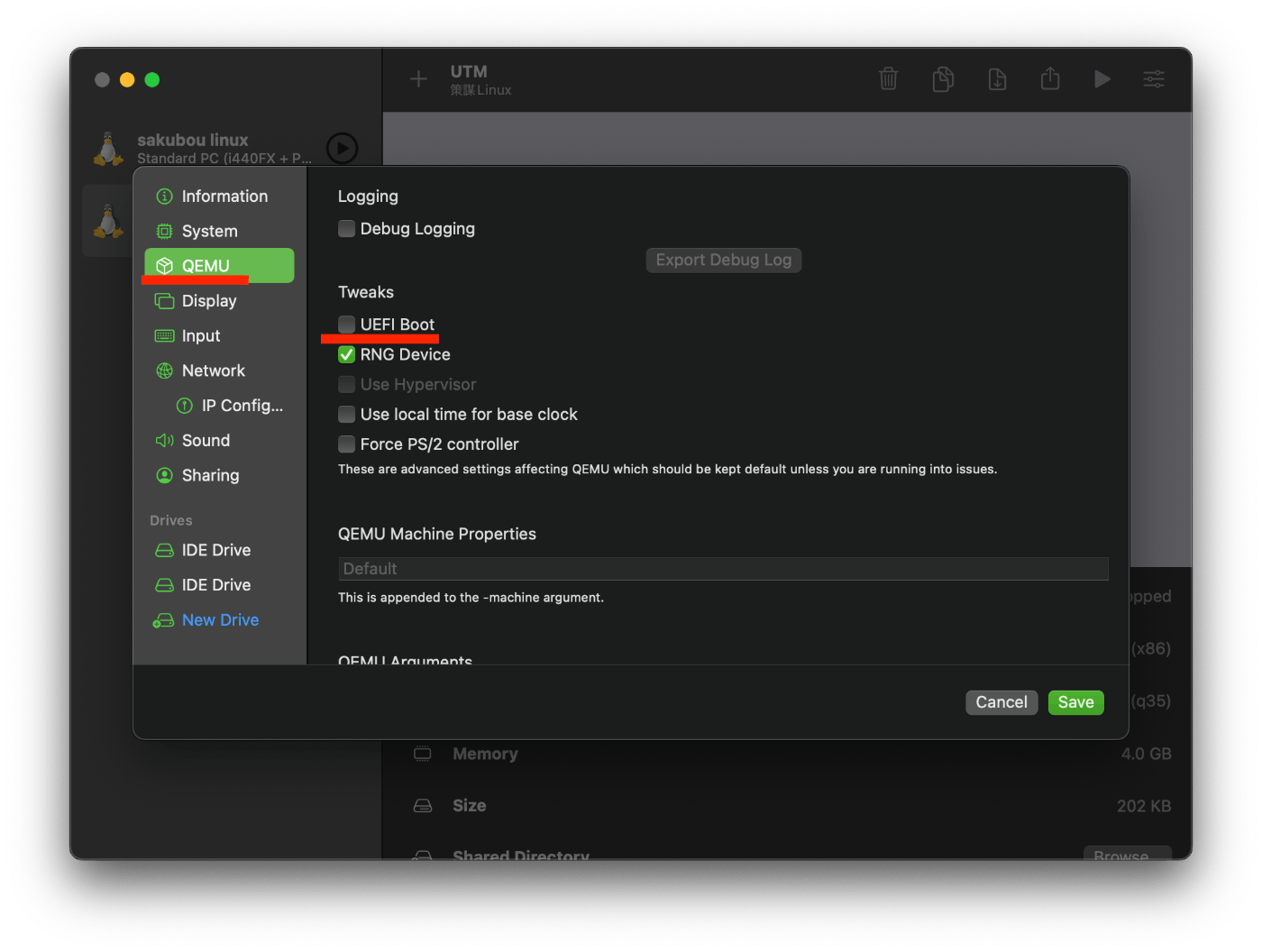
Task: Click into the QEMU Machine Properties field
Action: point(723,569)
